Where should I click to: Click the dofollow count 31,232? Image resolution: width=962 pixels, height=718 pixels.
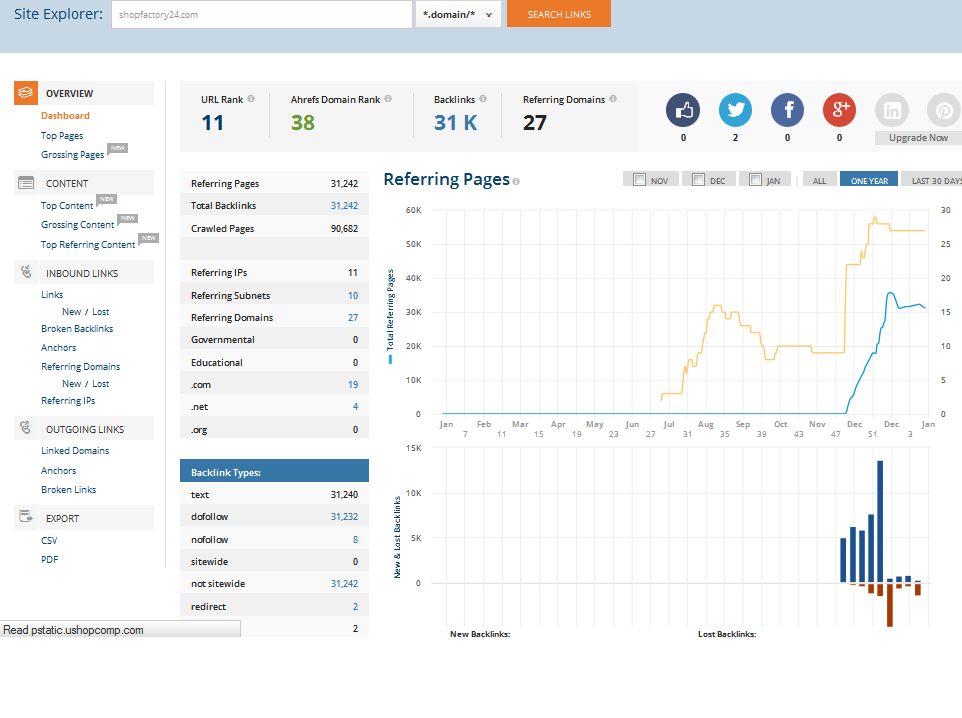[x=344, y=517]
